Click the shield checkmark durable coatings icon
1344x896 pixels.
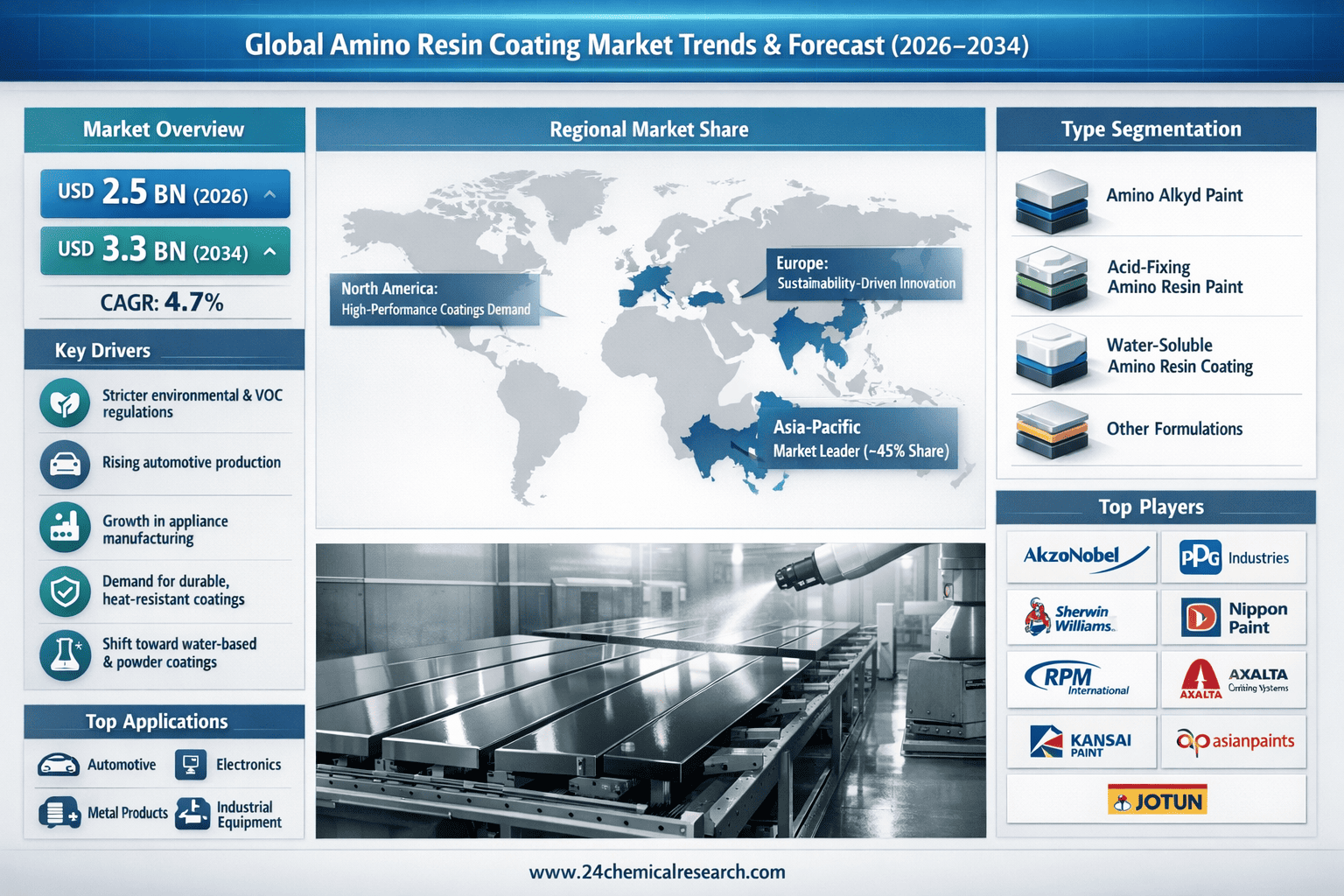(x=65, y=591)
